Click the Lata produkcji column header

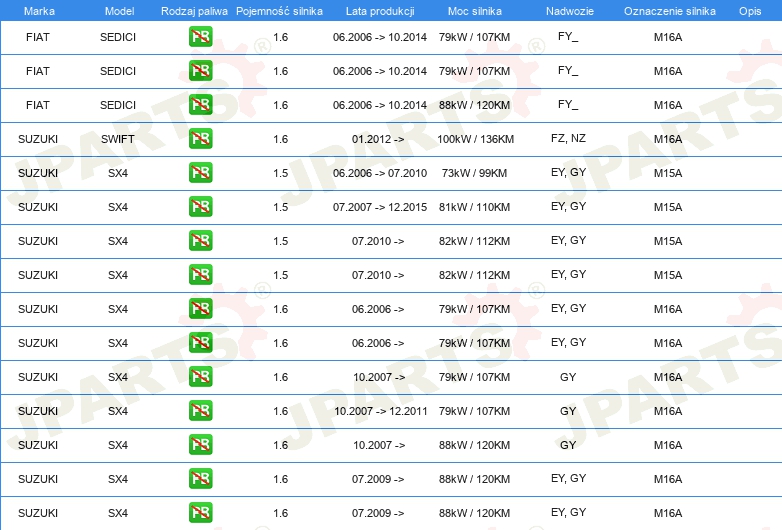378,10
